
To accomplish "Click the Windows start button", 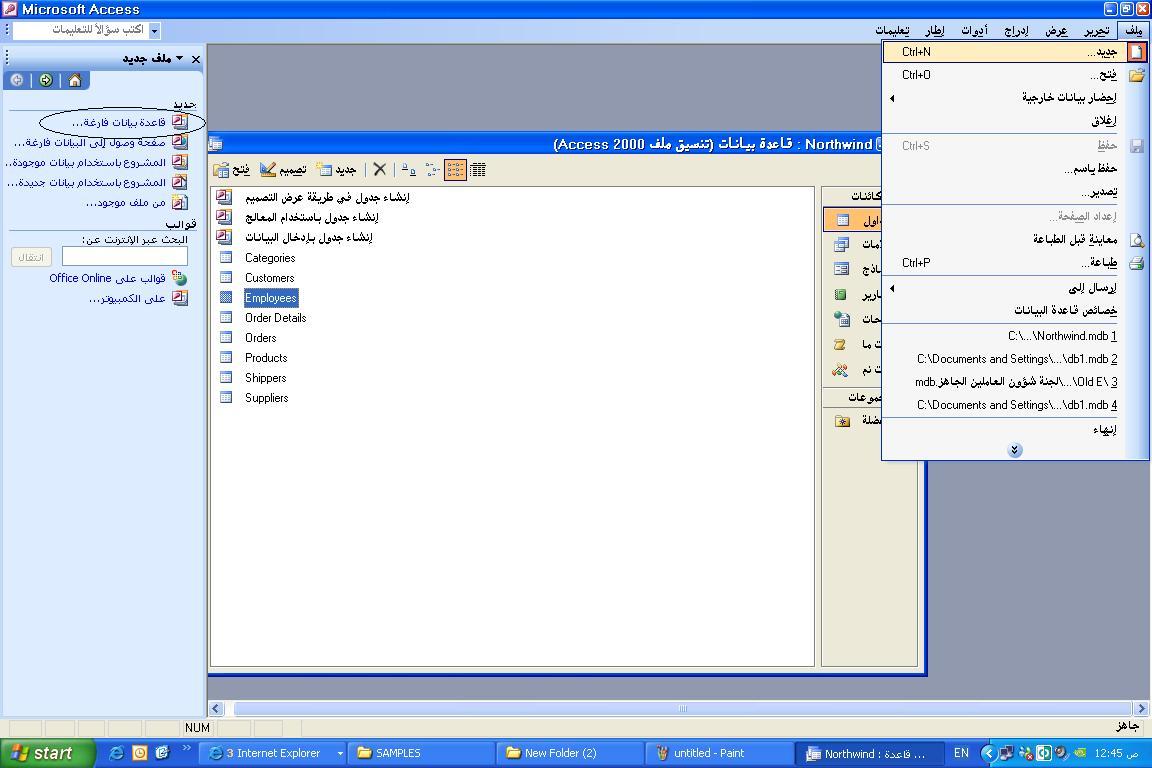I will (46, 753).
